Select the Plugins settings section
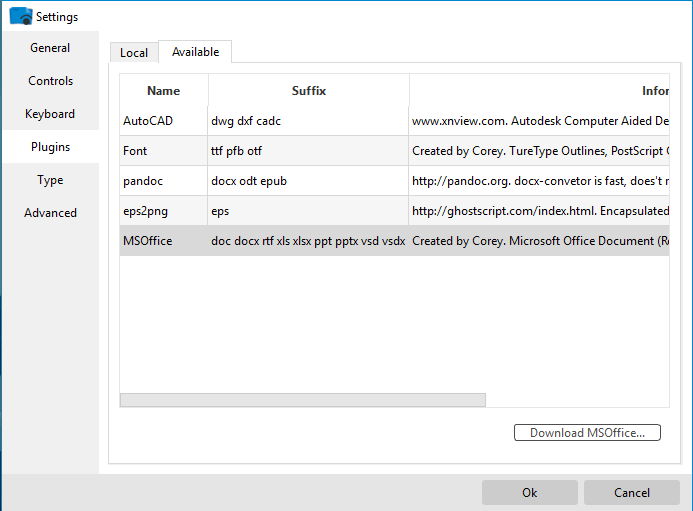The image size is (693, 511). 50,147
